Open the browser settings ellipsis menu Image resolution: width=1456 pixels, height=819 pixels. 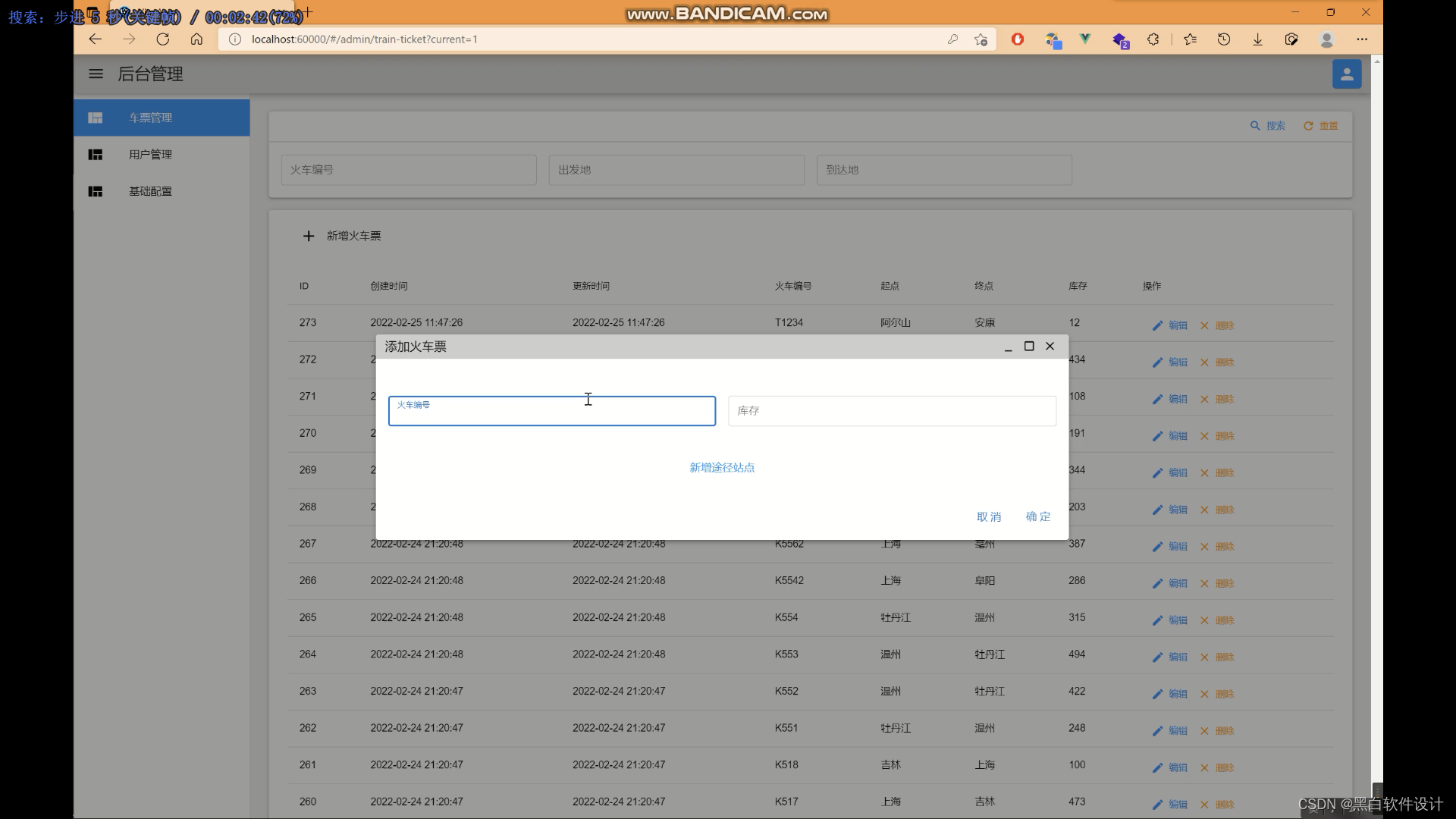1362,39
